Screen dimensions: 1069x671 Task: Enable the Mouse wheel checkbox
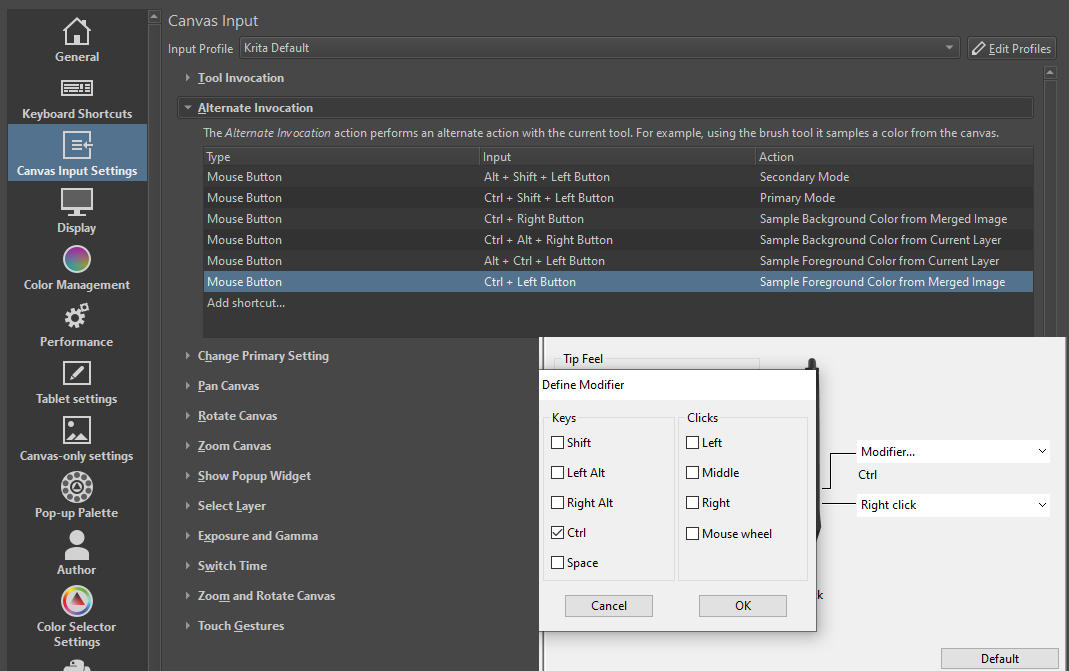coord(692,534)
